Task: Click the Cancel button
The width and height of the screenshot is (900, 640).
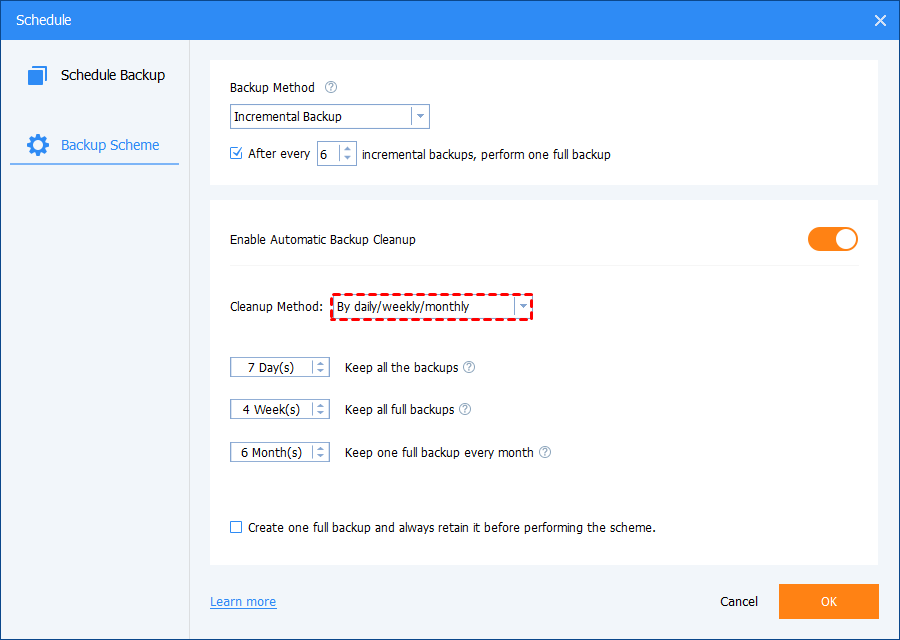Action: 739,602
